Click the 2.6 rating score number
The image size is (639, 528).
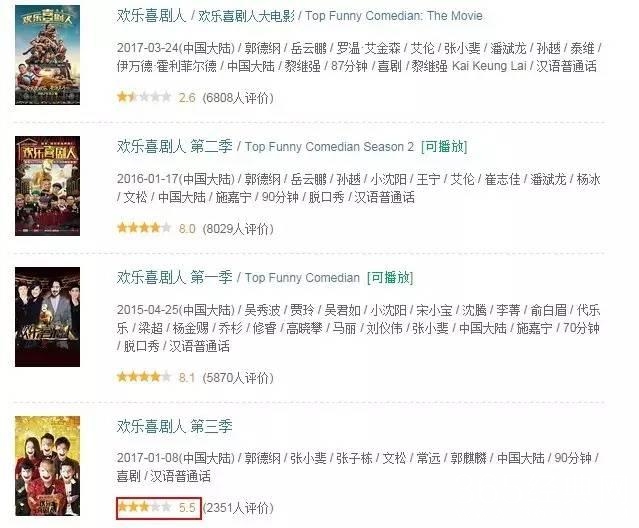point(187,98)
